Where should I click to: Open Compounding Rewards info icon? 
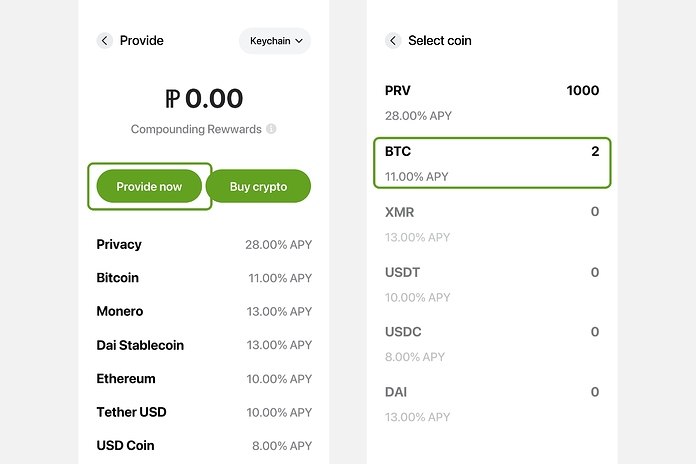271,129
